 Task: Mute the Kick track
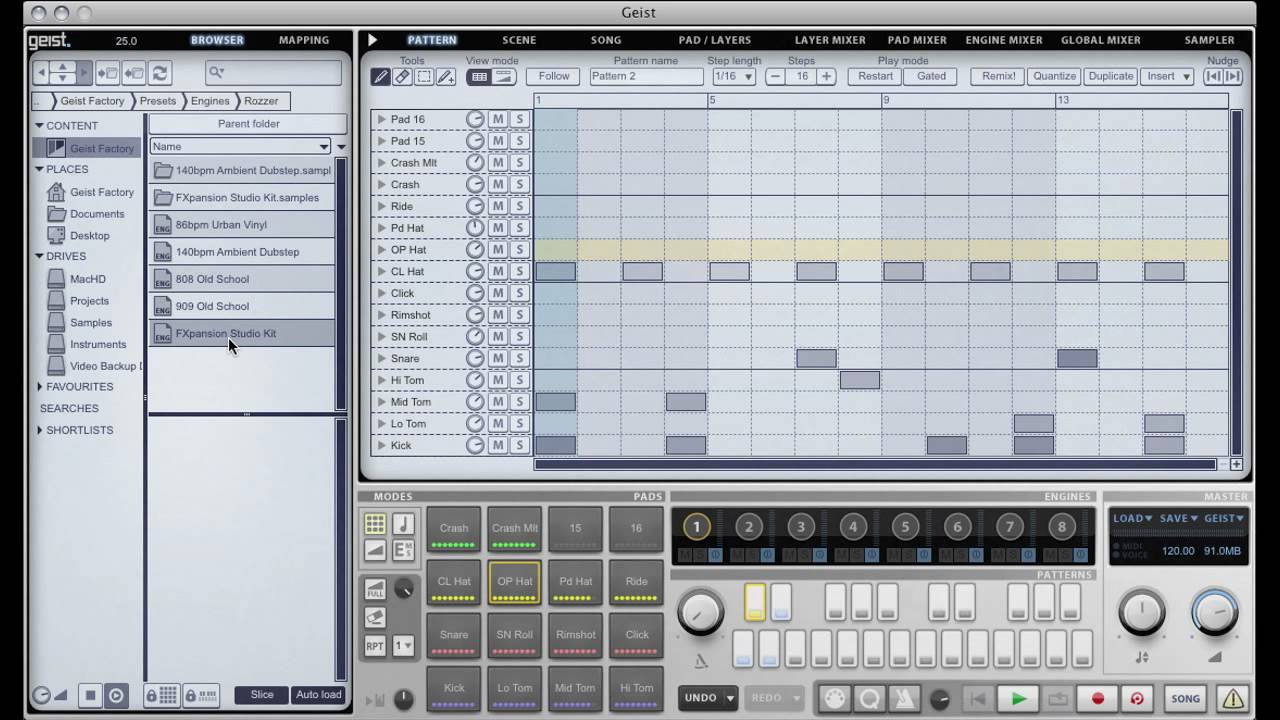[x=497, y=445]
